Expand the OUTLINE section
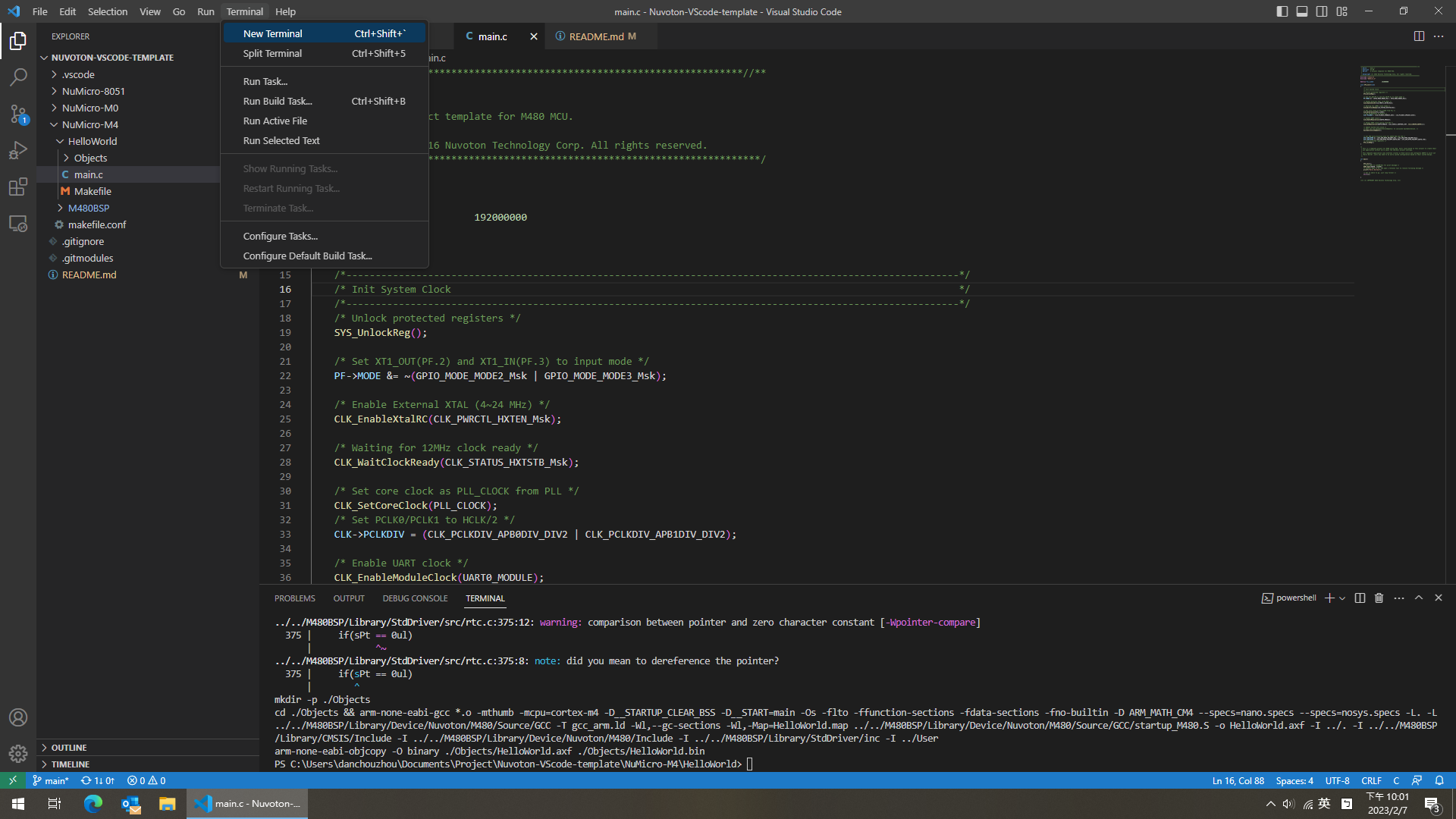Image resolution: width=1456 pixels, height=819 pixels. (x=69, y=748)
